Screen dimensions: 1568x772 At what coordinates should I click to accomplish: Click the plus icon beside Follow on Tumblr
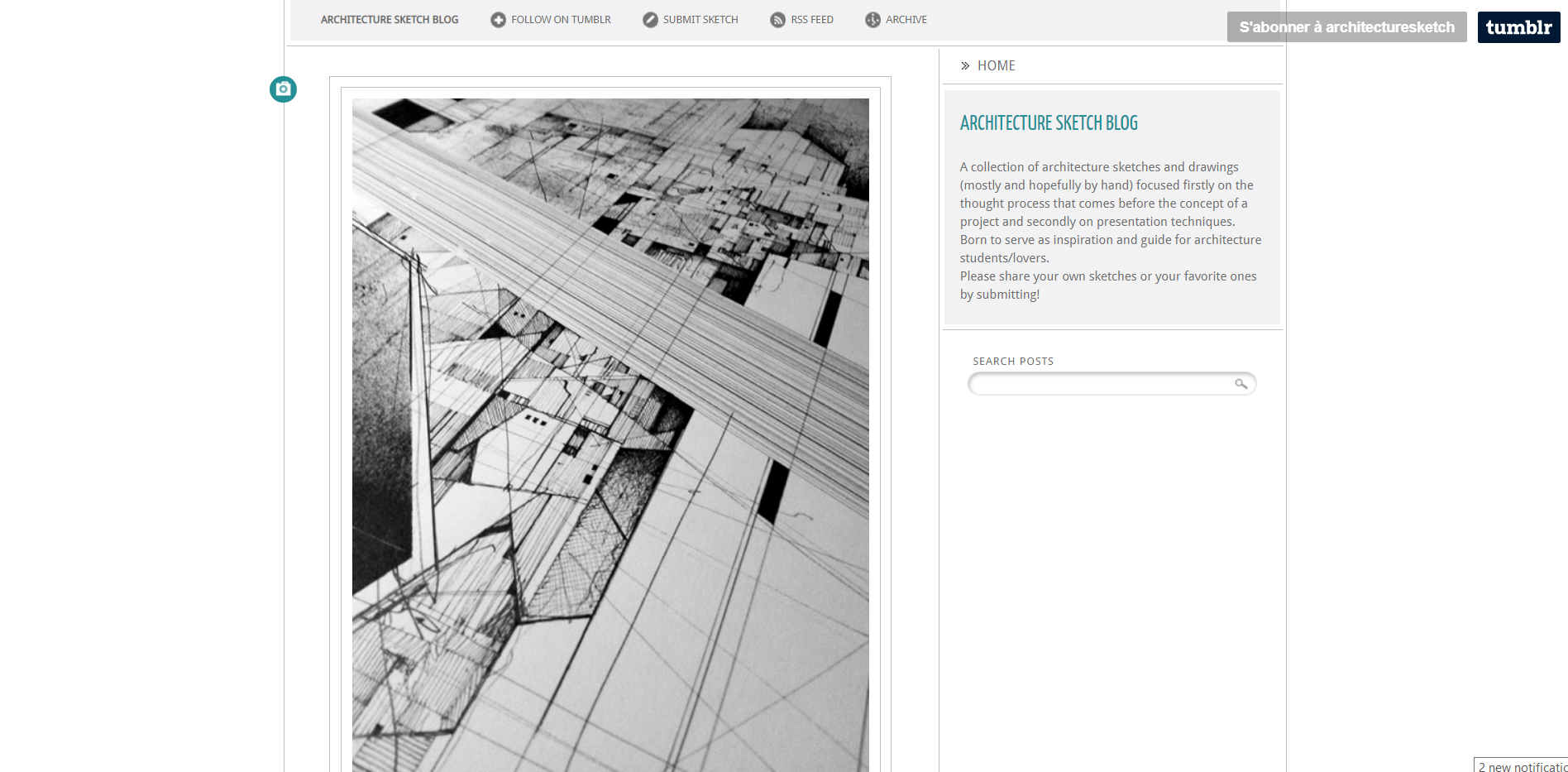pos(498,20)
